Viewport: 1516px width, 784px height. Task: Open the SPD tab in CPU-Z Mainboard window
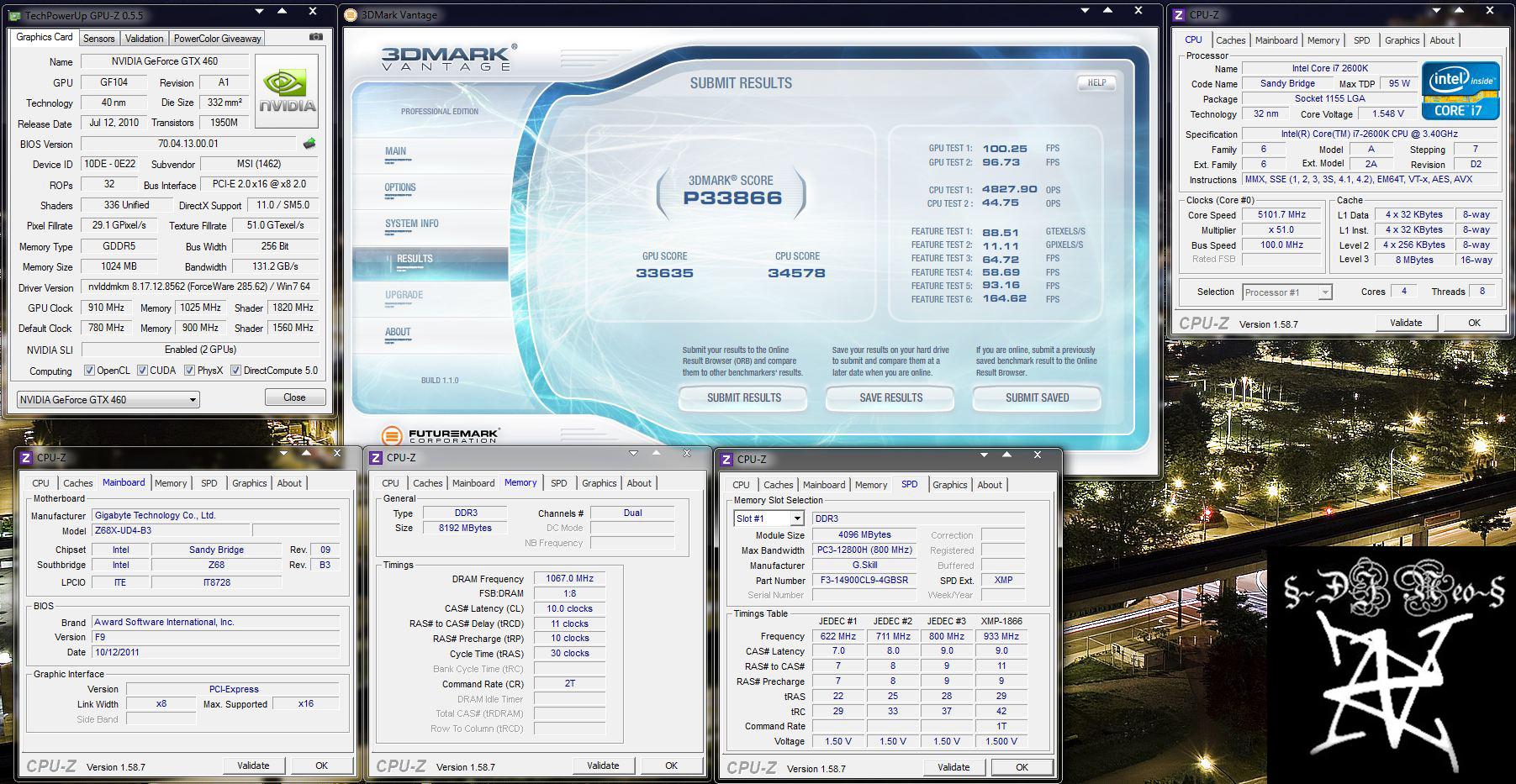pos(209,483)
